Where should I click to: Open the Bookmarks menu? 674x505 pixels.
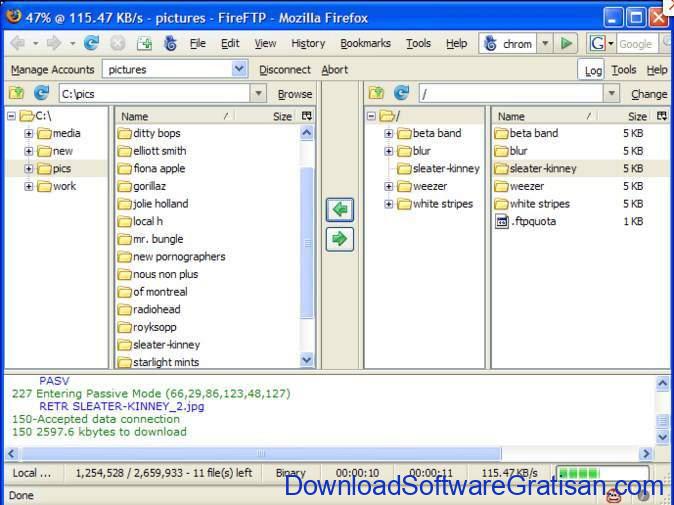click(365, 43)
